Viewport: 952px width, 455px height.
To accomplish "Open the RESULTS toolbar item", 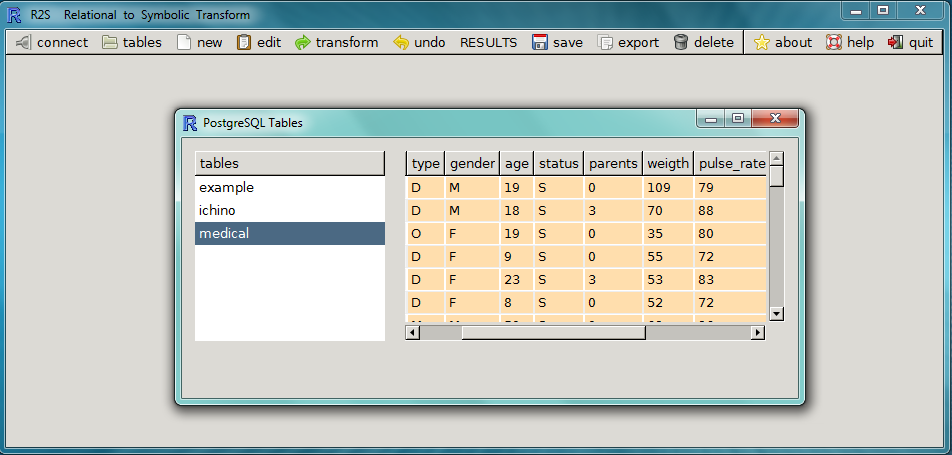I will click(x=488, y=43).
